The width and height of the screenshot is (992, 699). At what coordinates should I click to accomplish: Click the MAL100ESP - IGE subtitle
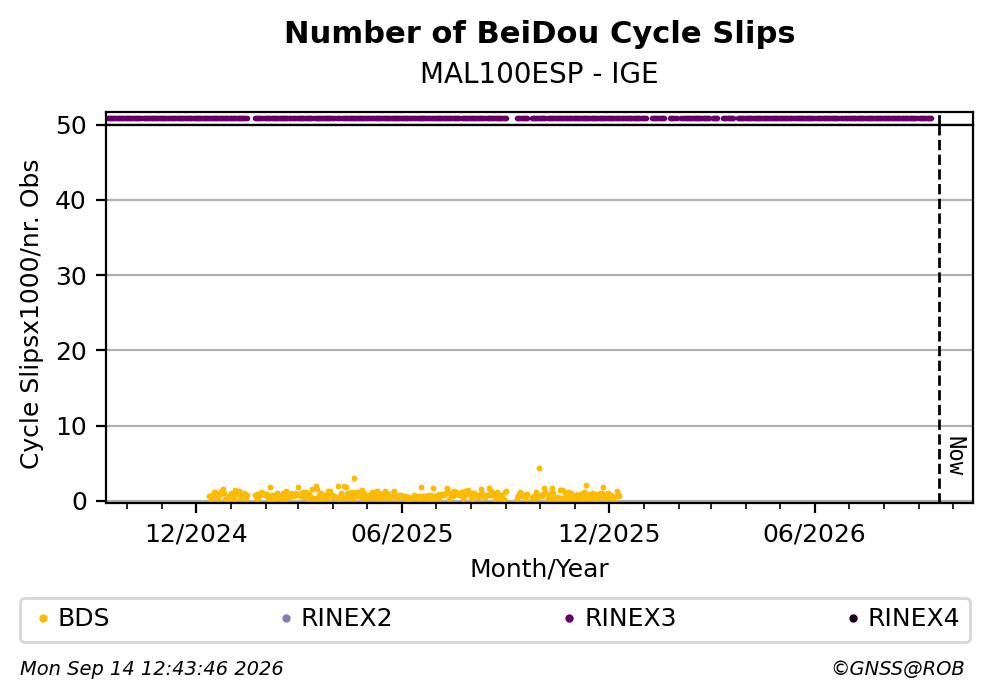tap(540, 73)
